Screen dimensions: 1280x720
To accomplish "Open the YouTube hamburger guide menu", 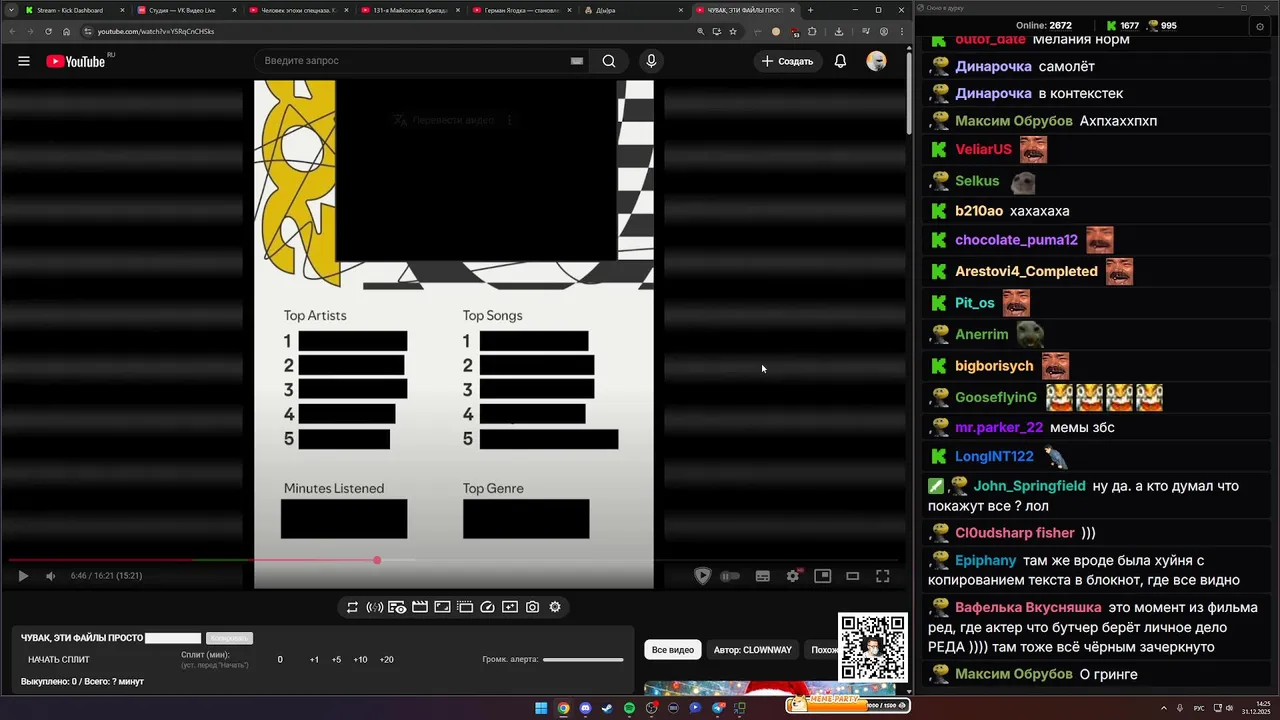I will pyautogui.click(x=24, y=61).
